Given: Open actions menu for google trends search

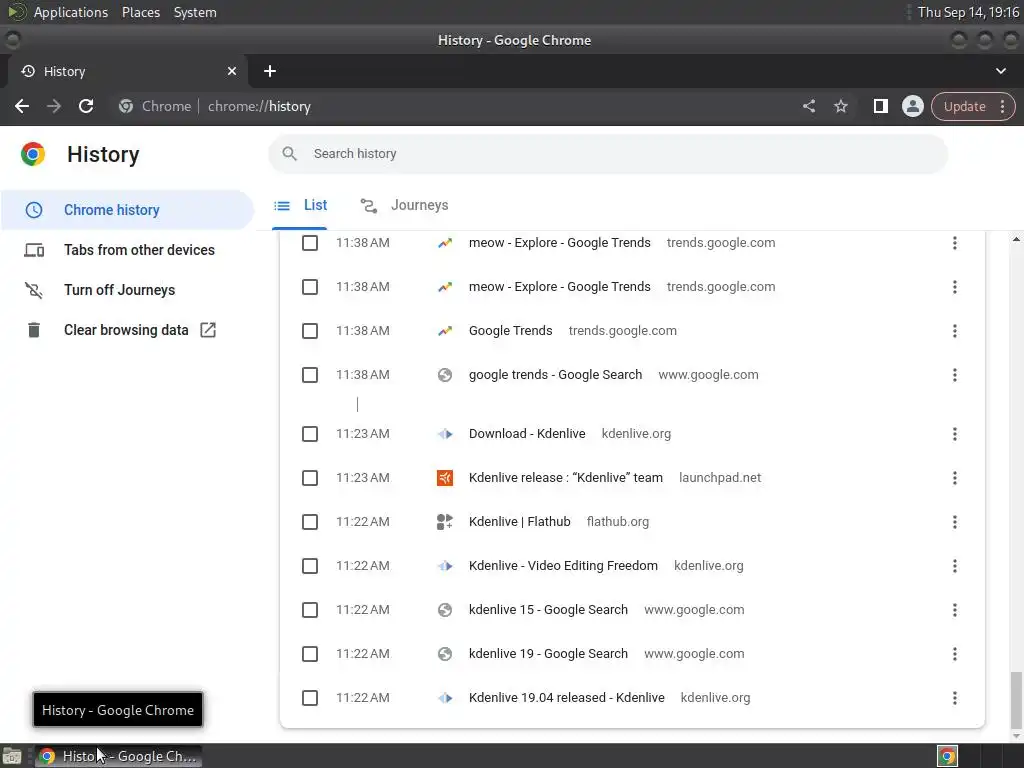Looking at the screenshot, I should 954,375.
